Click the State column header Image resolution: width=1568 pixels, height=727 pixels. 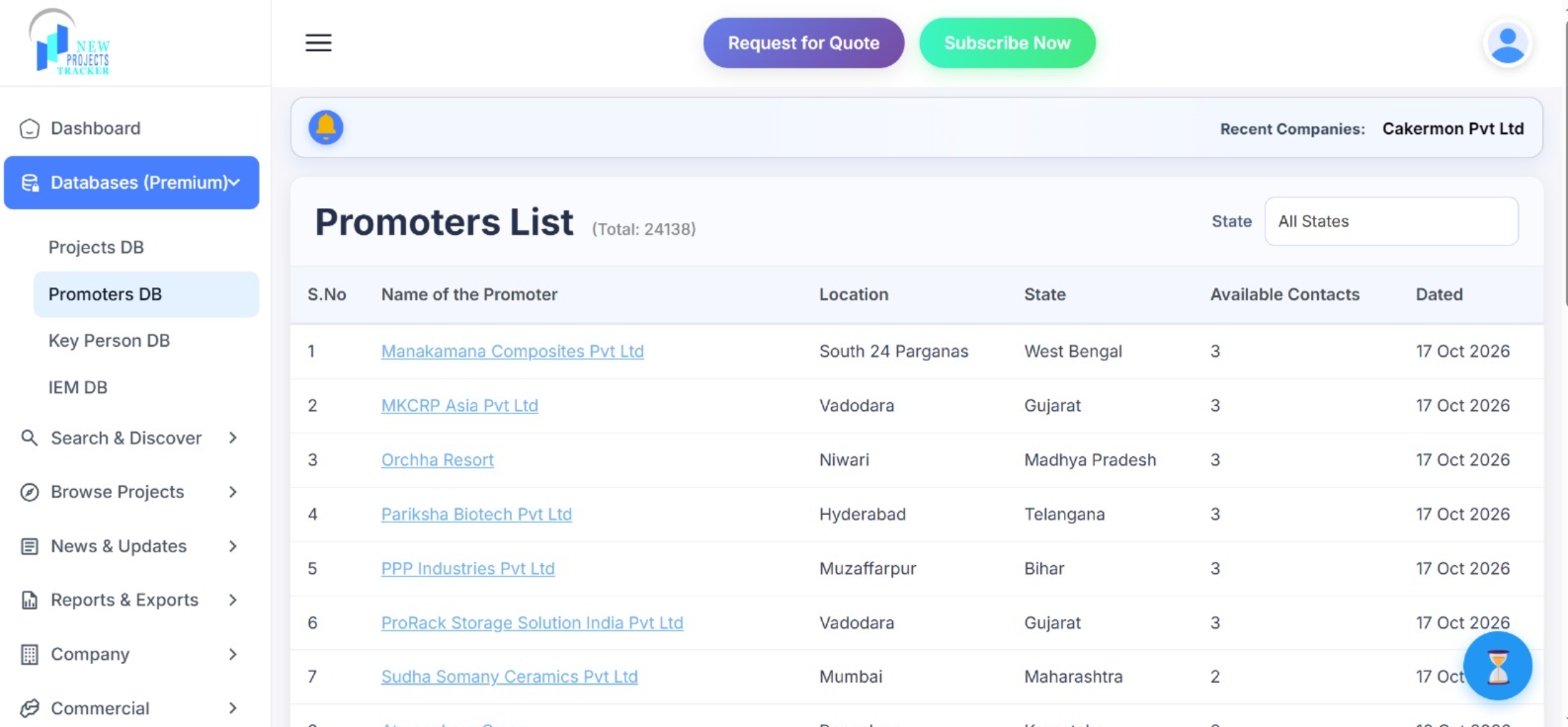1044,294
